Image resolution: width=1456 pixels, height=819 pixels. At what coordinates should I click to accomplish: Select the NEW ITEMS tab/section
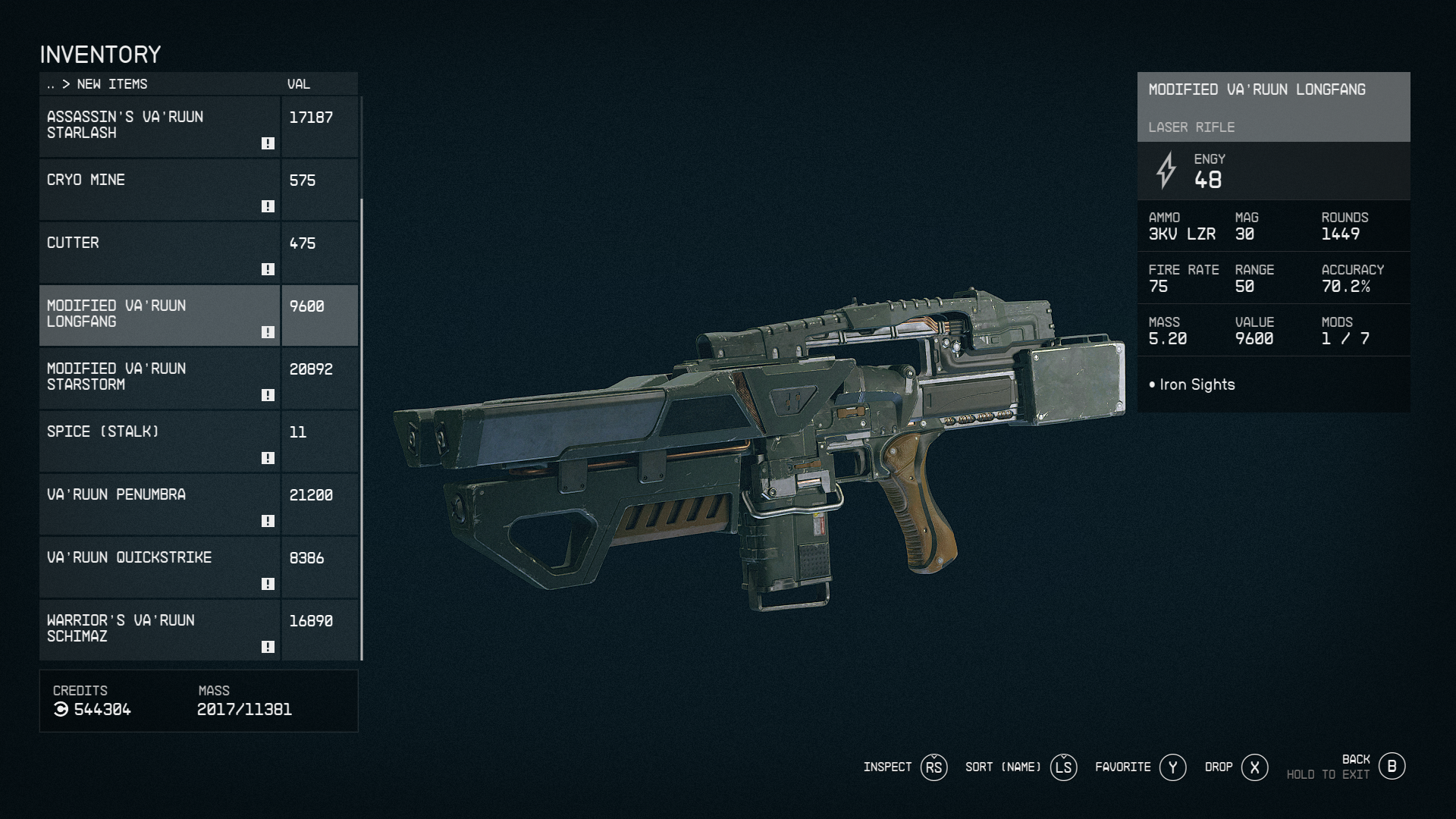point(112,83)
